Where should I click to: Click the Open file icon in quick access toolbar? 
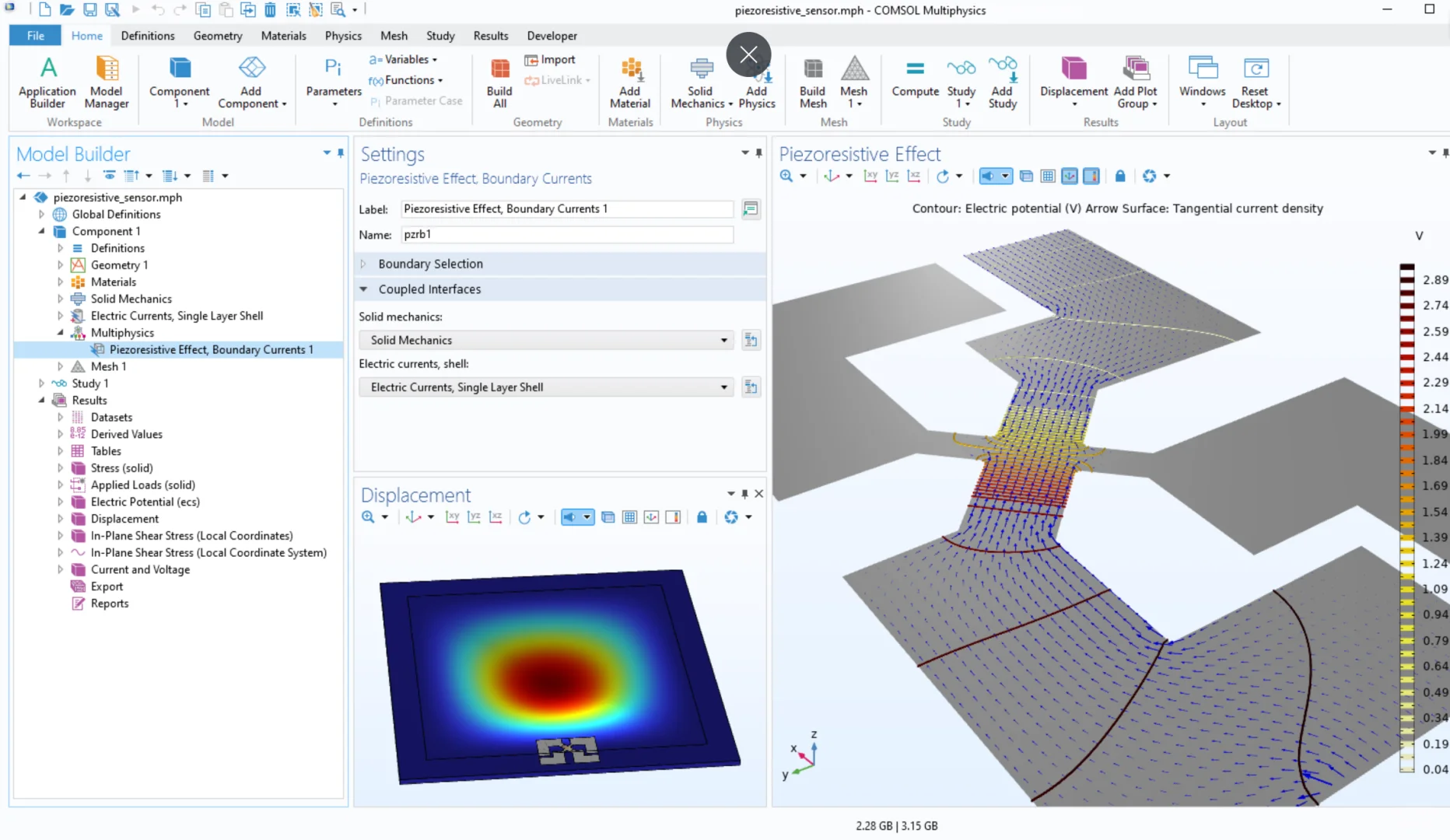[67, 10]
